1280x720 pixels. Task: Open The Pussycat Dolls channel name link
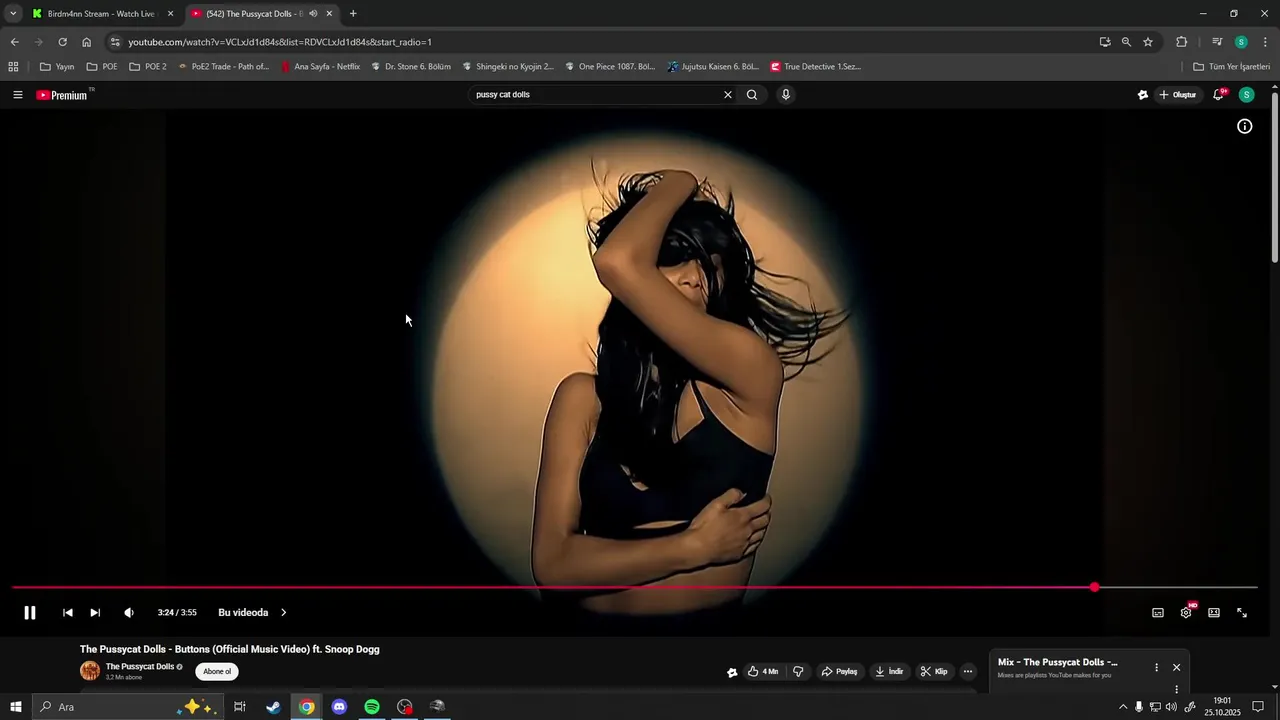140,667
